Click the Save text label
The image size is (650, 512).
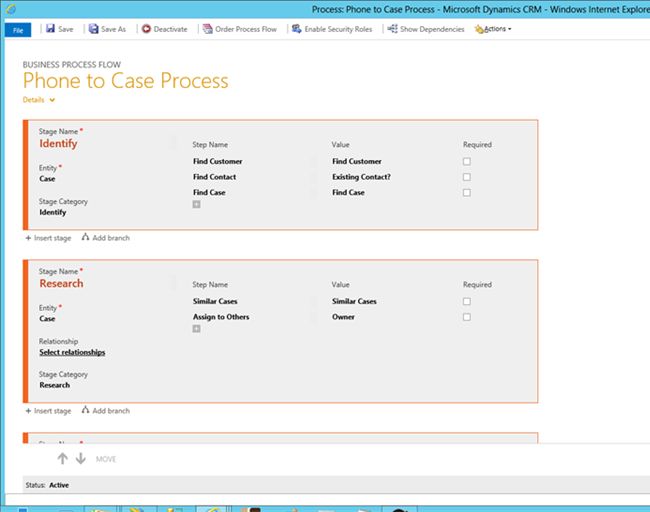(65, 29)
